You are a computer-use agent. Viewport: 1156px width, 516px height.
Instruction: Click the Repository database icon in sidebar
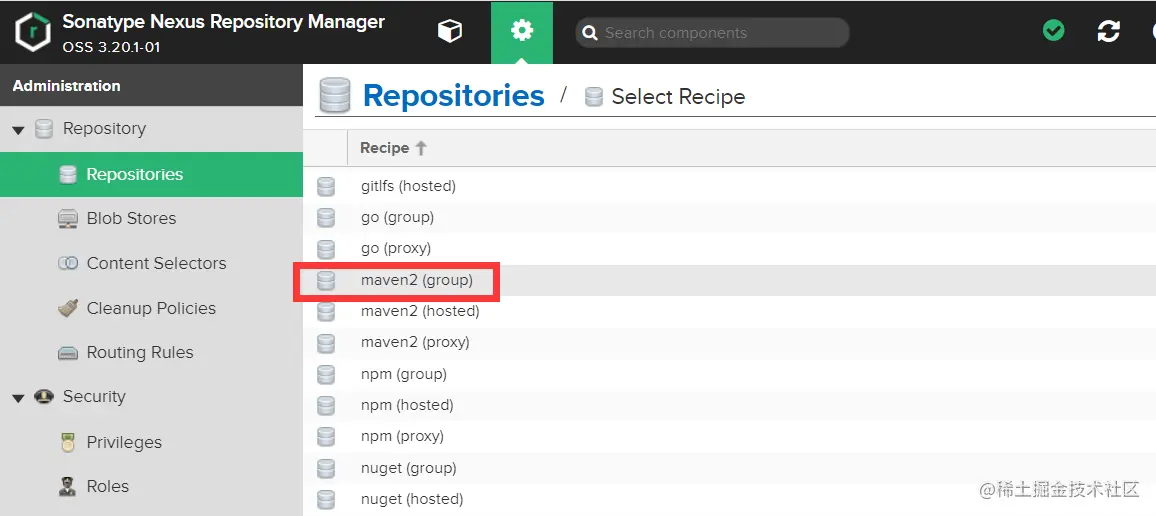pyautogui.click(x=44, y=130)
